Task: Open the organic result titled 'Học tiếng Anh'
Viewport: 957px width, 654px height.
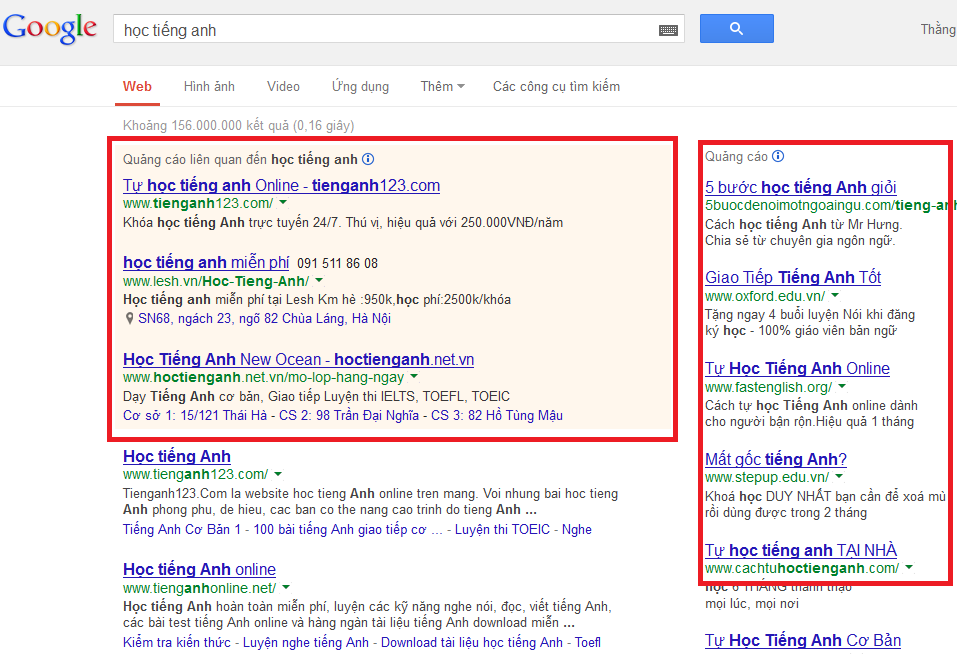Action: (177, 456)
